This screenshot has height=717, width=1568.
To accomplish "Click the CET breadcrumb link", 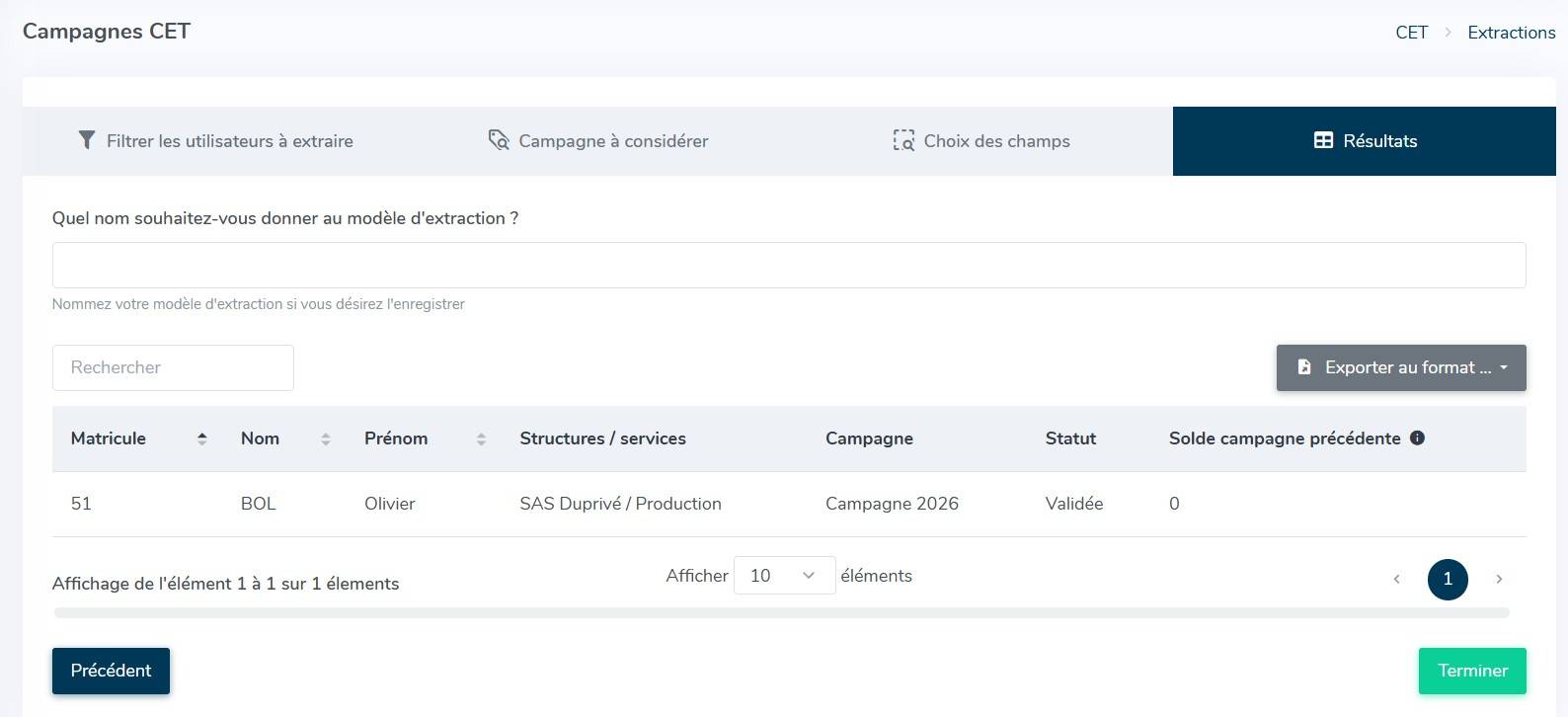I will (1411, 33).
